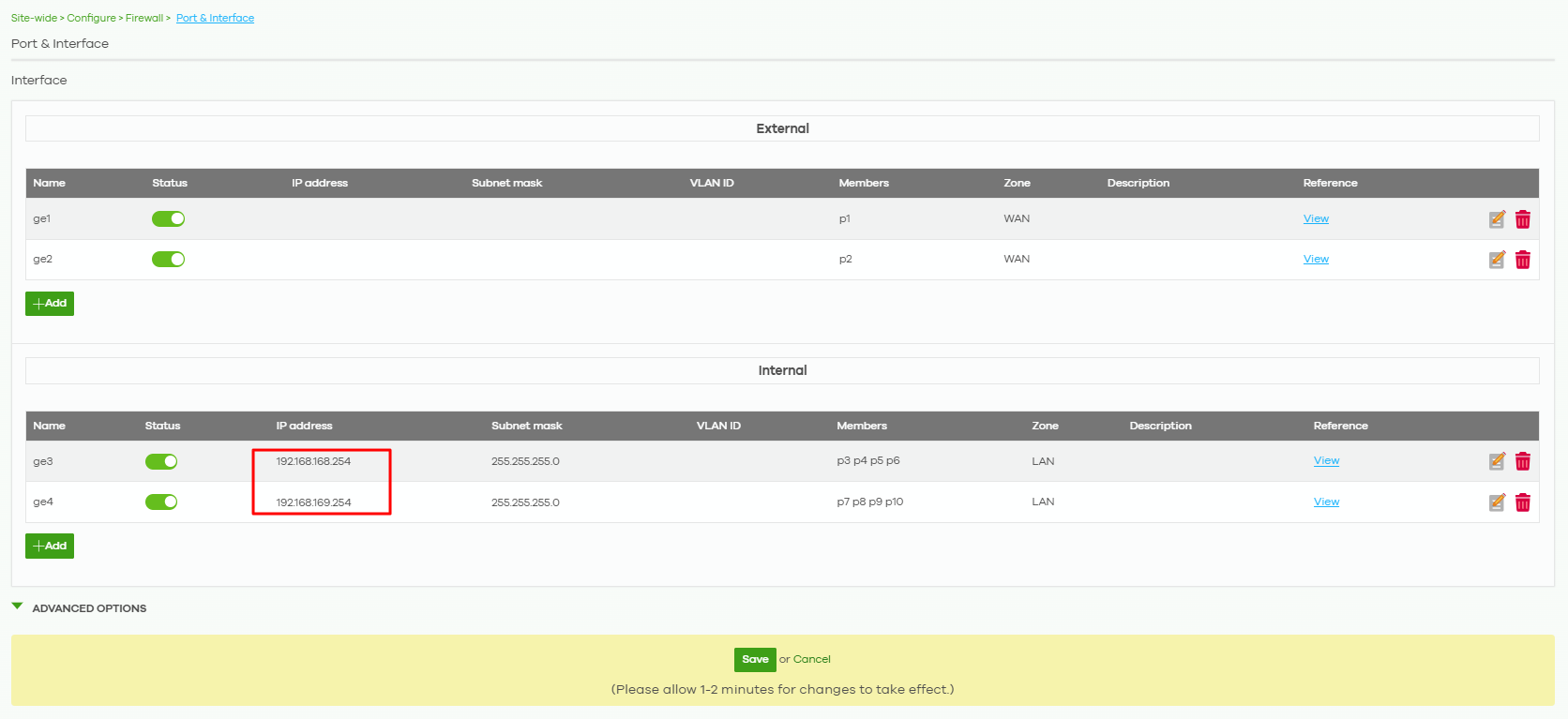The height and width of the screenshot is (719, 1568).
Task: View reference for ge2
Action: pyautogui.click(x=1316, y=259)
